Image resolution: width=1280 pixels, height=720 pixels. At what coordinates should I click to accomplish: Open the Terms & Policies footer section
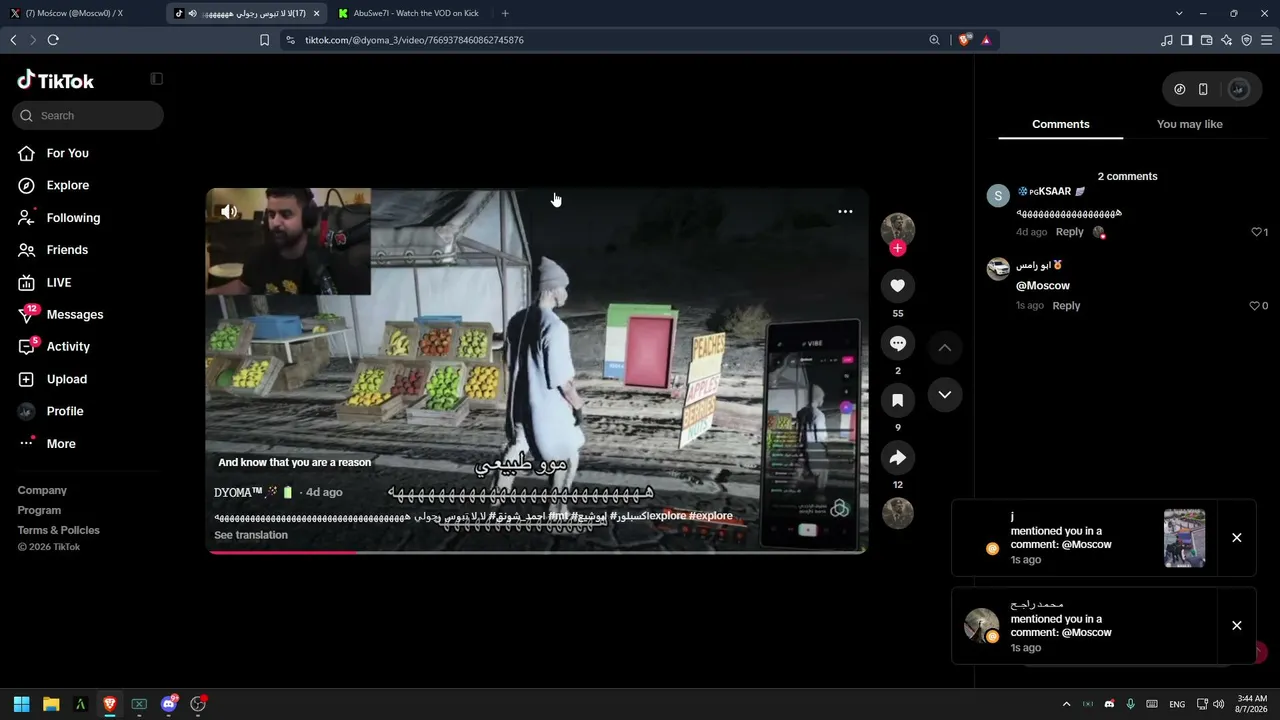(58, 530)
